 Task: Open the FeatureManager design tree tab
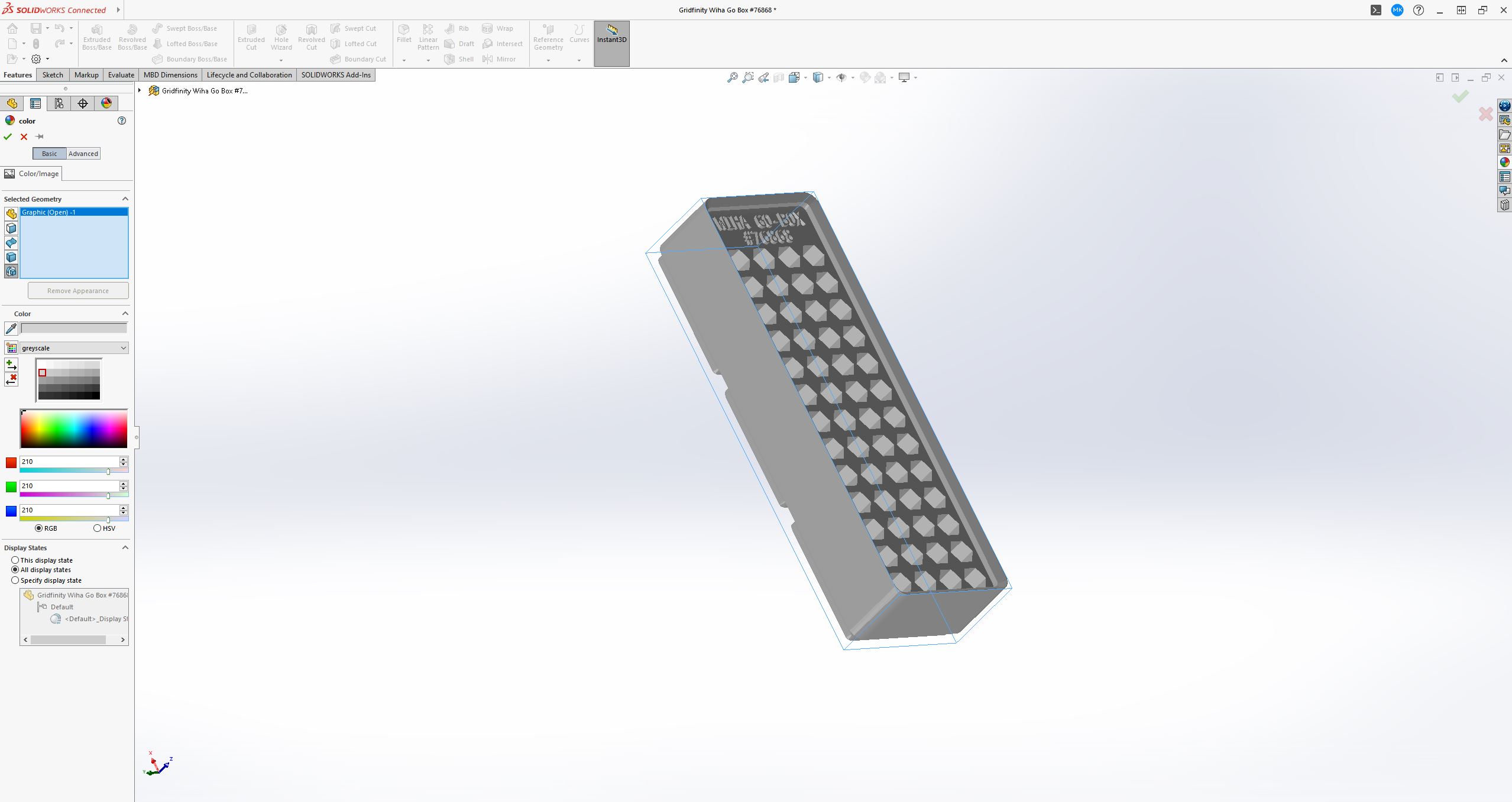coord(12,103)
